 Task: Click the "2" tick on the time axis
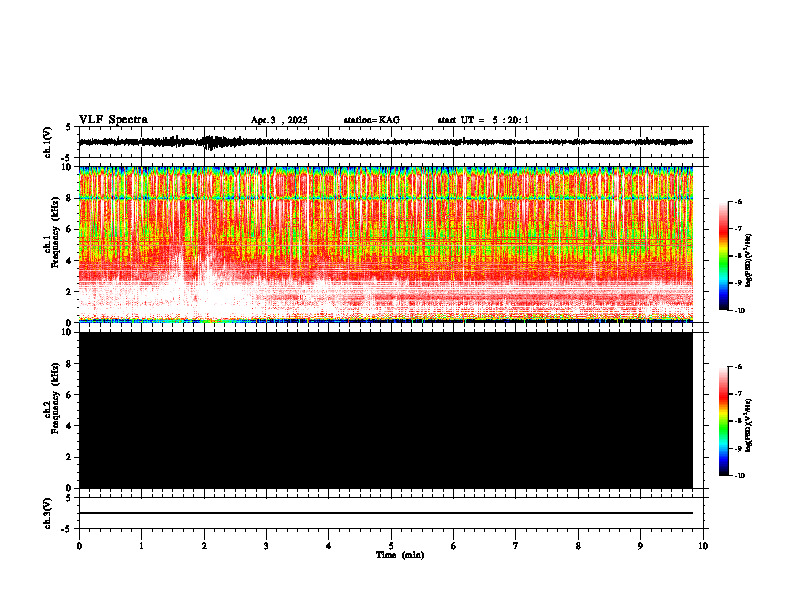click(x=204, y=546)
